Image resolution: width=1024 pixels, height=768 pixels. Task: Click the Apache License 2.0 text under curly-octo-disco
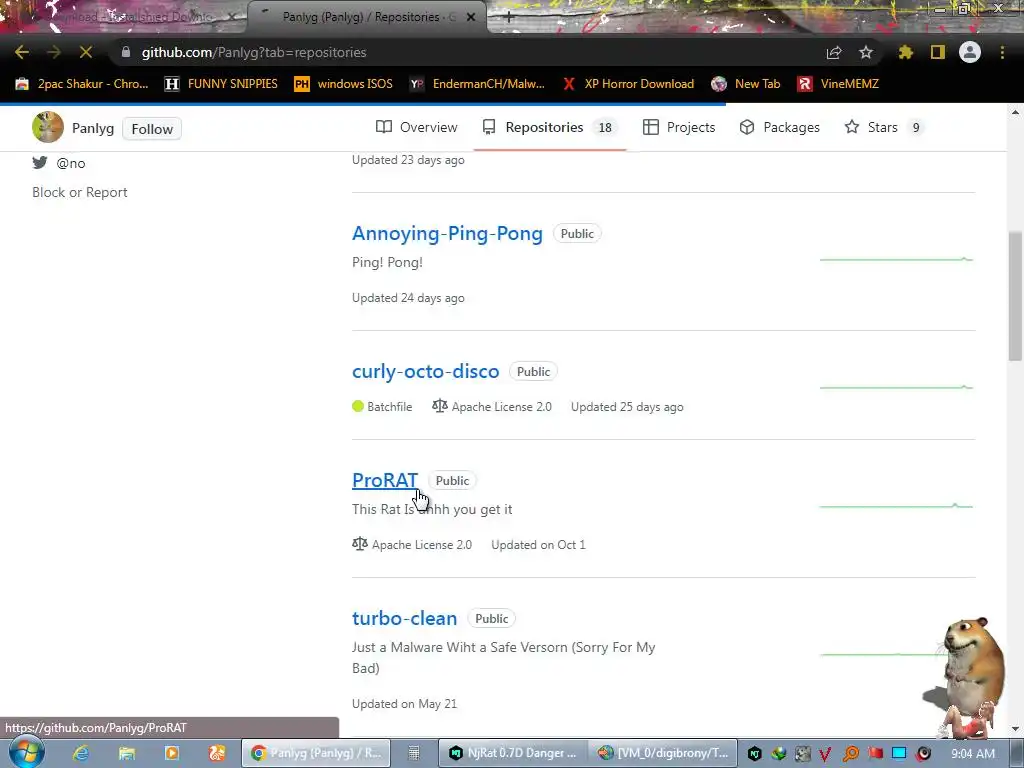[501, 407]
